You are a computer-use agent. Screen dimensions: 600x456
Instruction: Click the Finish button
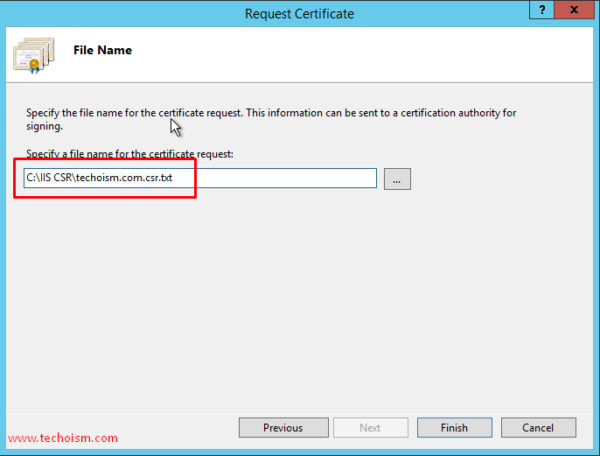click(453, 428)
